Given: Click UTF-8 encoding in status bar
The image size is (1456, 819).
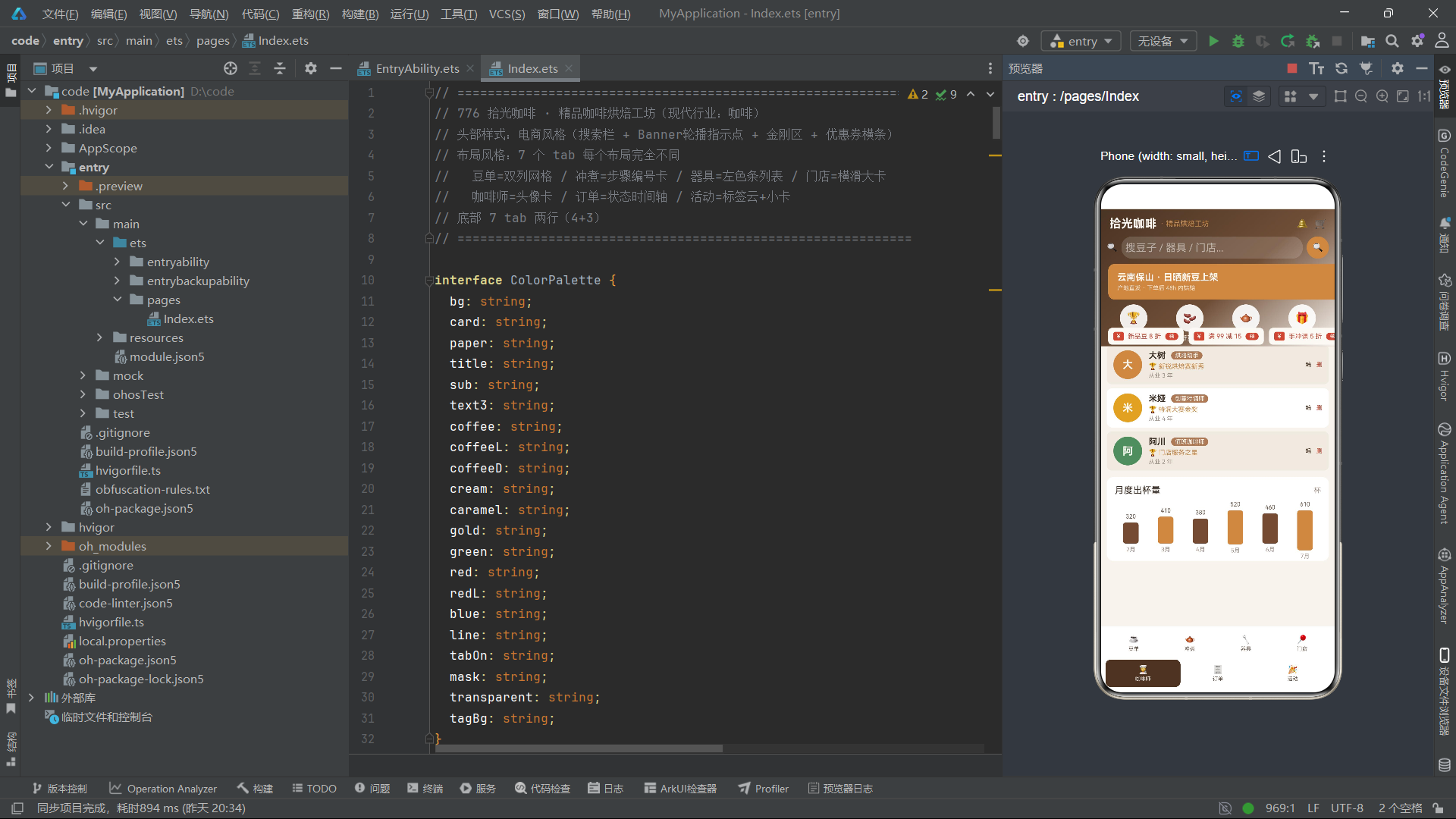Looking at the screenshot, I should [x=1347, y=808].
